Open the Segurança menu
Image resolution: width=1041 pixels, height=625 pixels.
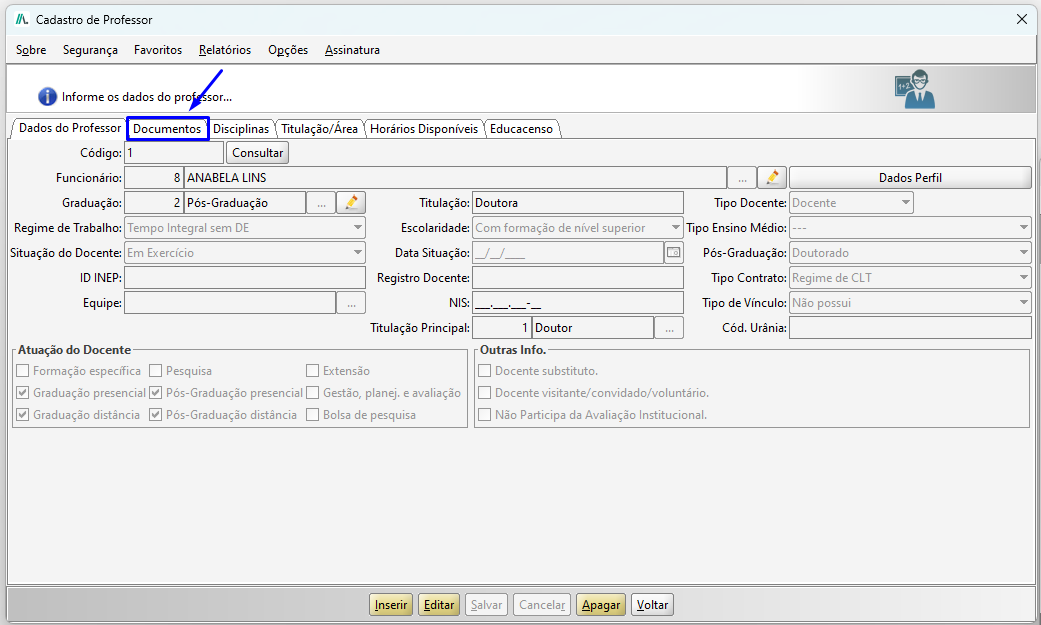coord(90,50)
